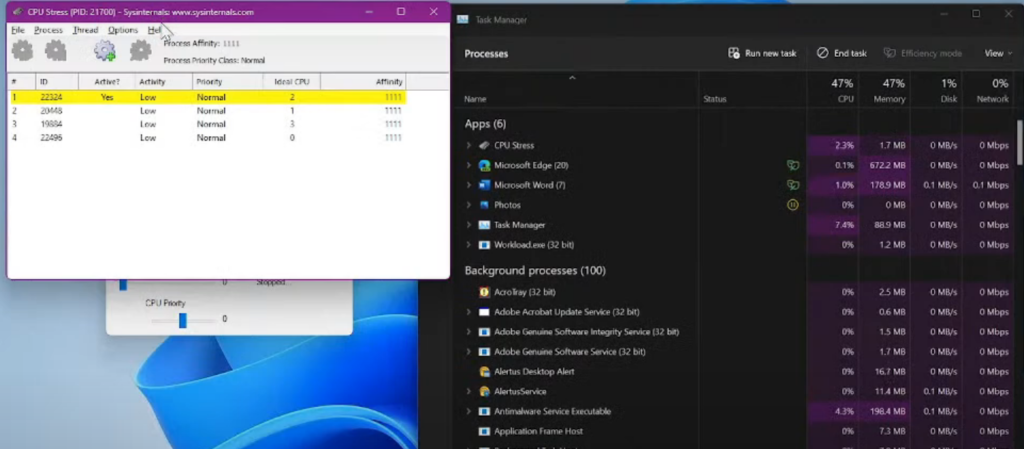Image resolution: width=1024 pixels, height=449 pixels.
Task: Click the Photos app icon
Action: (484, 205)
